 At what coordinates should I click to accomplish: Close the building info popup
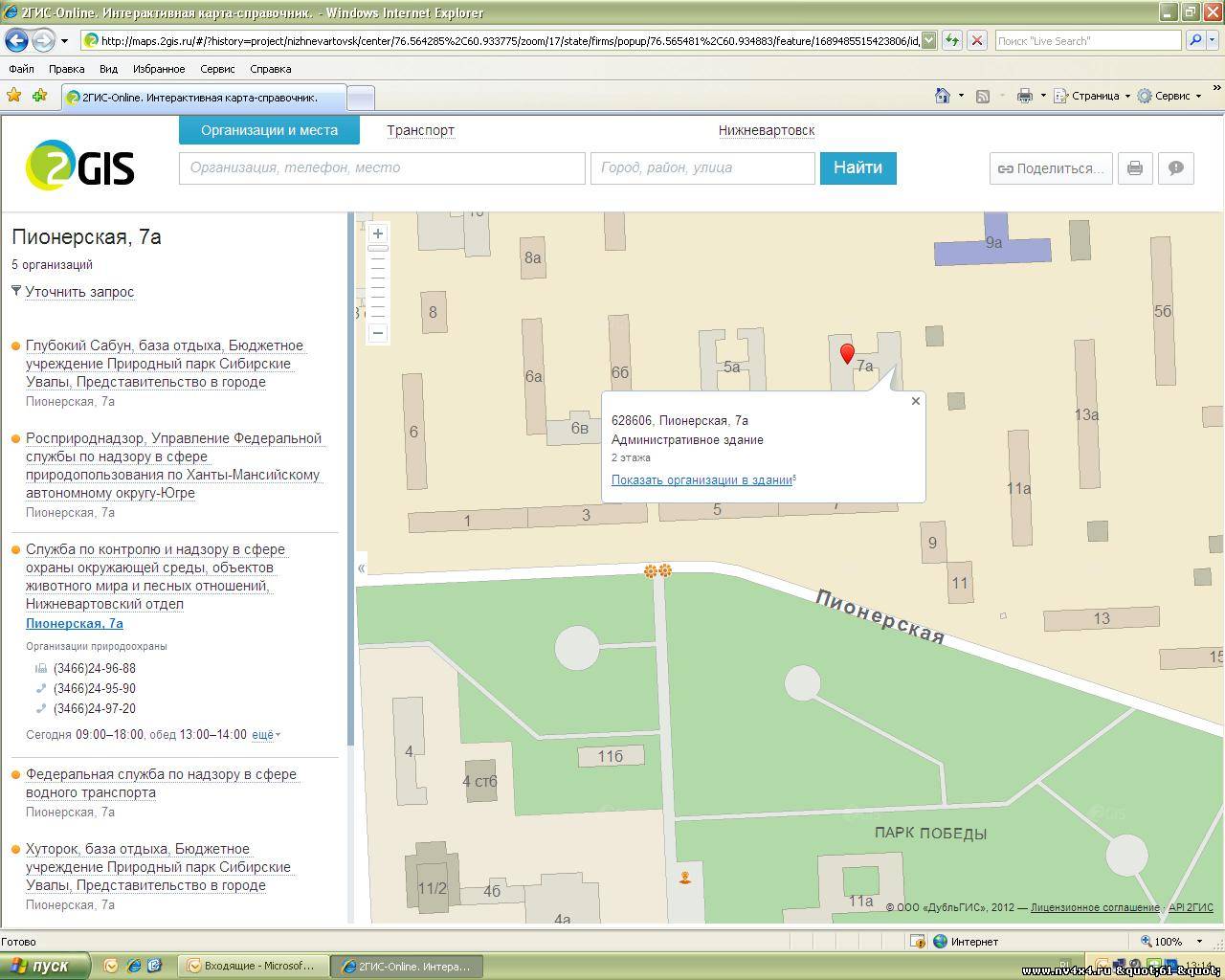[916, 401]
